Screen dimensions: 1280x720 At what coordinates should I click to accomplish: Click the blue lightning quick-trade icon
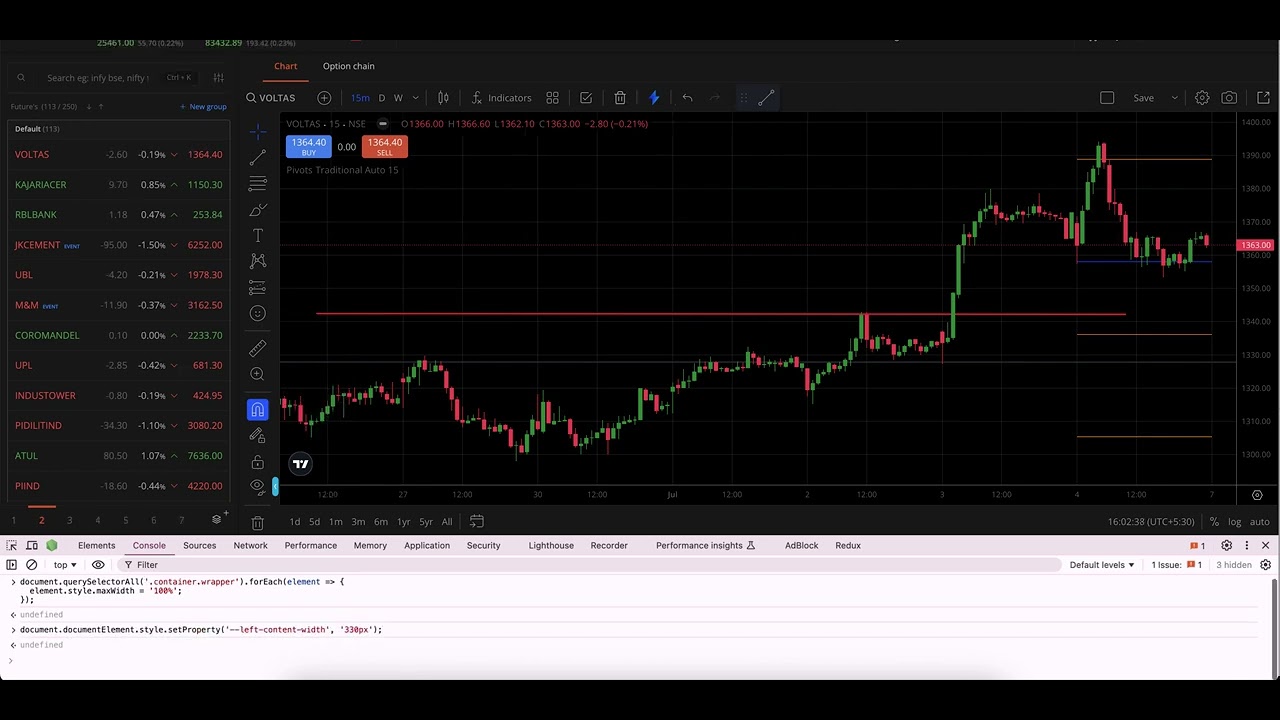point(654,98)
